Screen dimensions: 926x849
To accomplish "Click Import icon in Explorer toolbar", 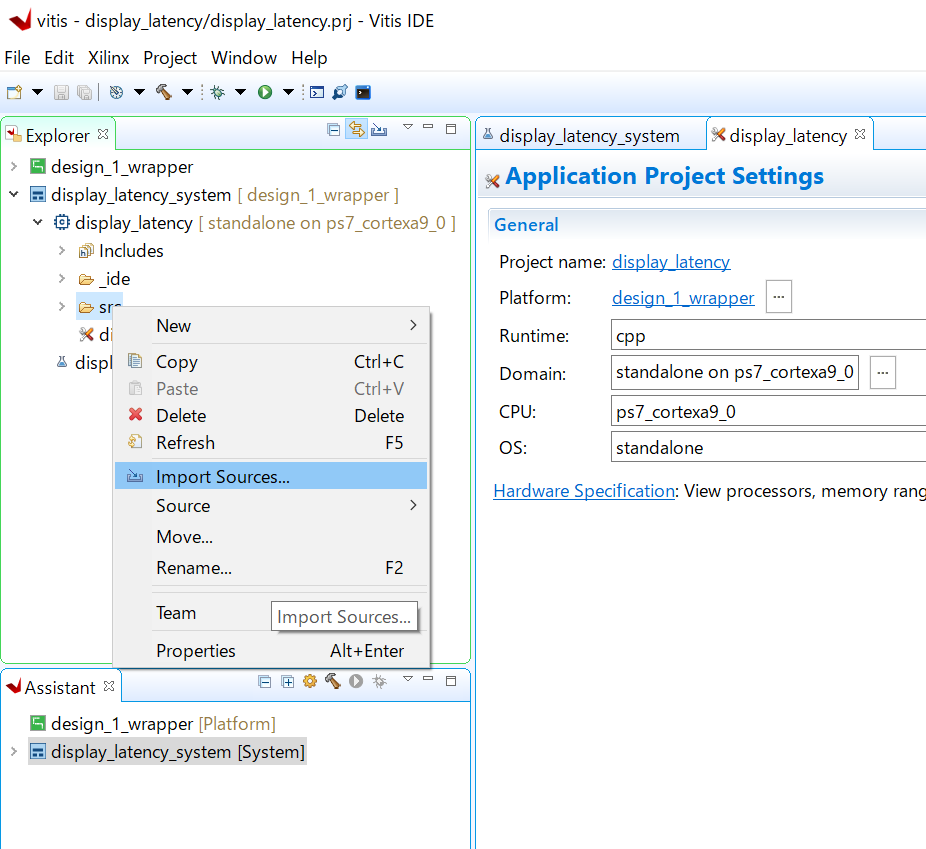I will click(379, 129).
